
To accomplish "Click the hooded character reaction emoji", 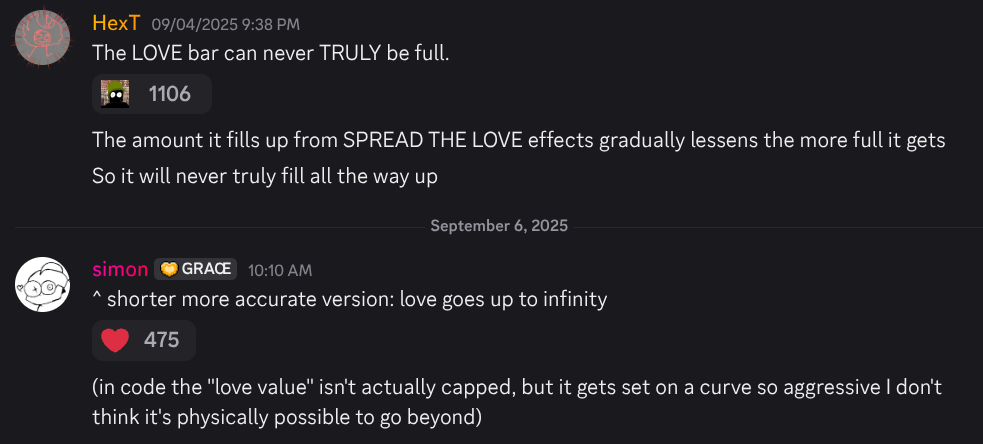I will point(116,95).
